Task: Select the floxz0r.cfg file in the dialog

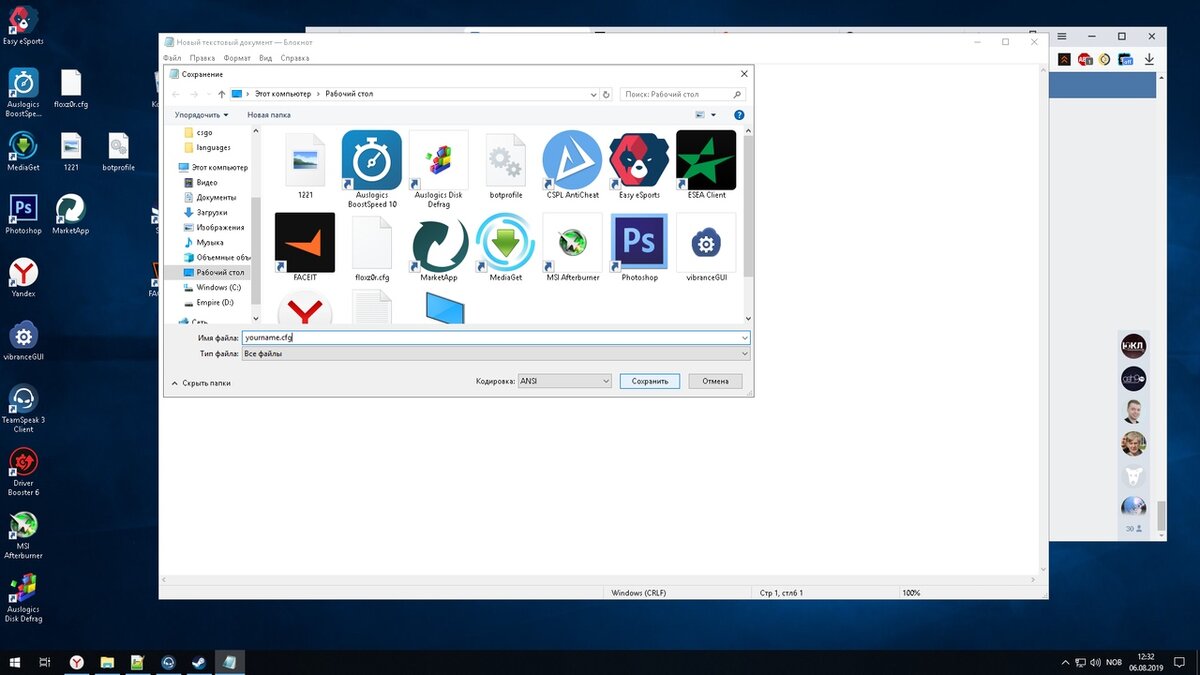Action: pos(372,248)
